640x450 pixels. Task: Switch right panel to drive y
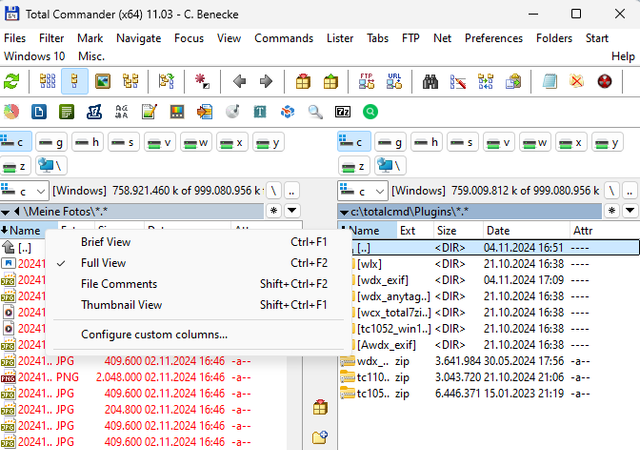[607, 143]
